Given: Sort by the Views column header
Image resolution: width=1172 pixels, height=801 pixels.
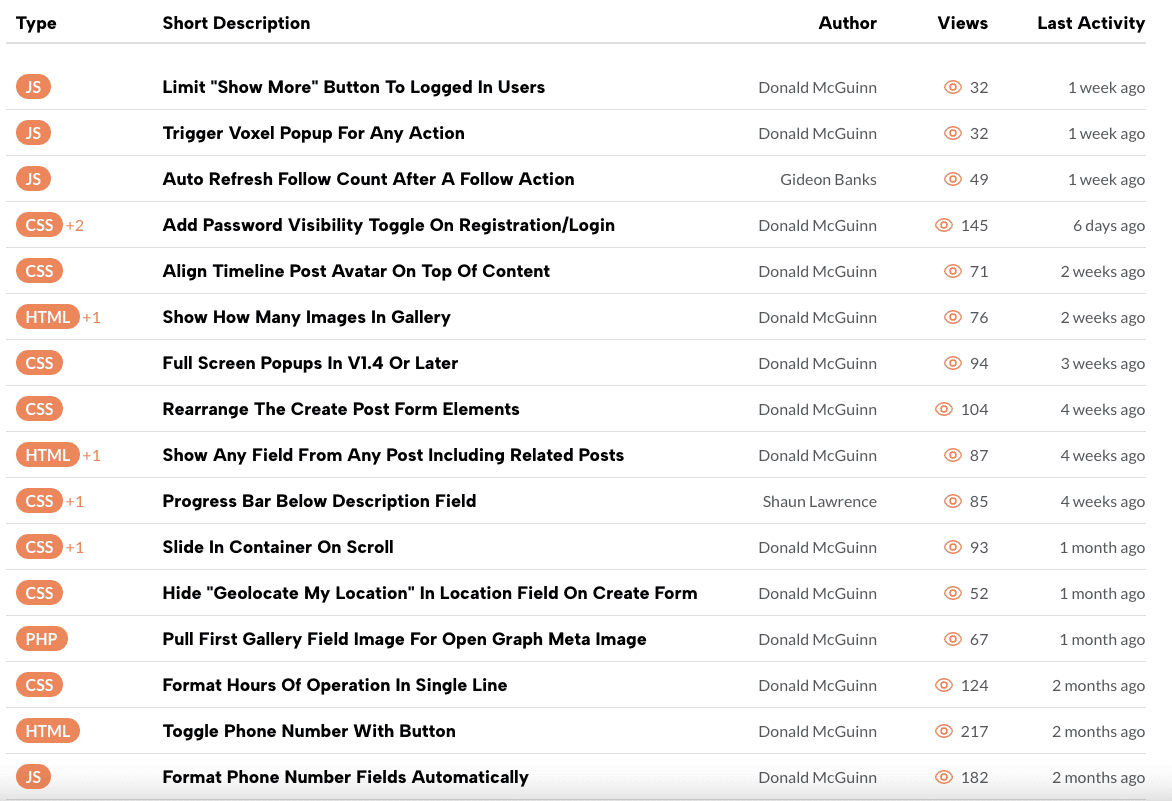Looking at the screenshot, I should coord(962,23).
